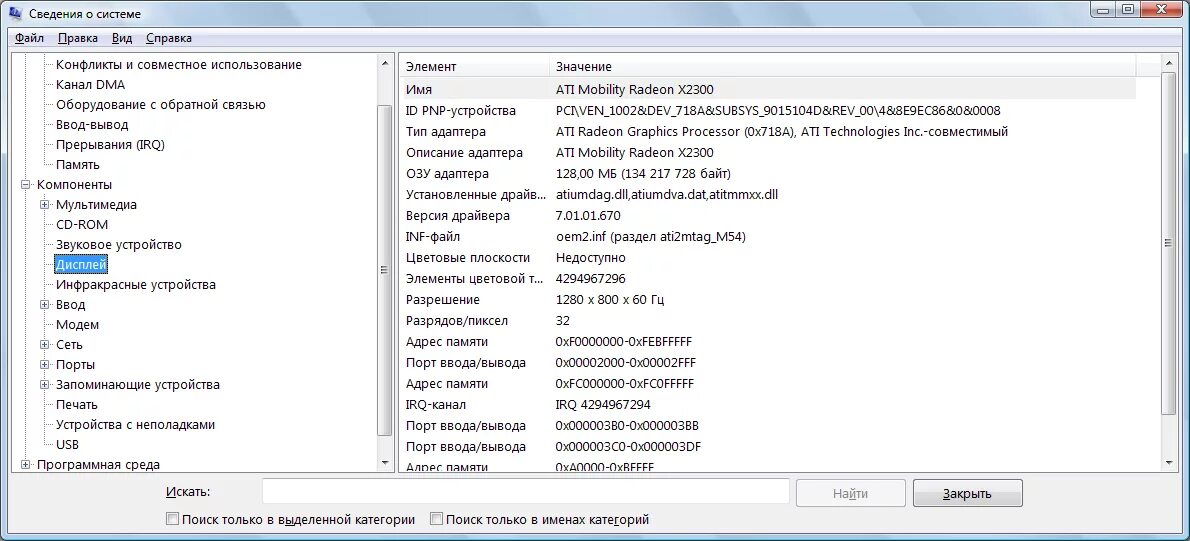Select the Звуковое устройство tree item

(118, 244)
